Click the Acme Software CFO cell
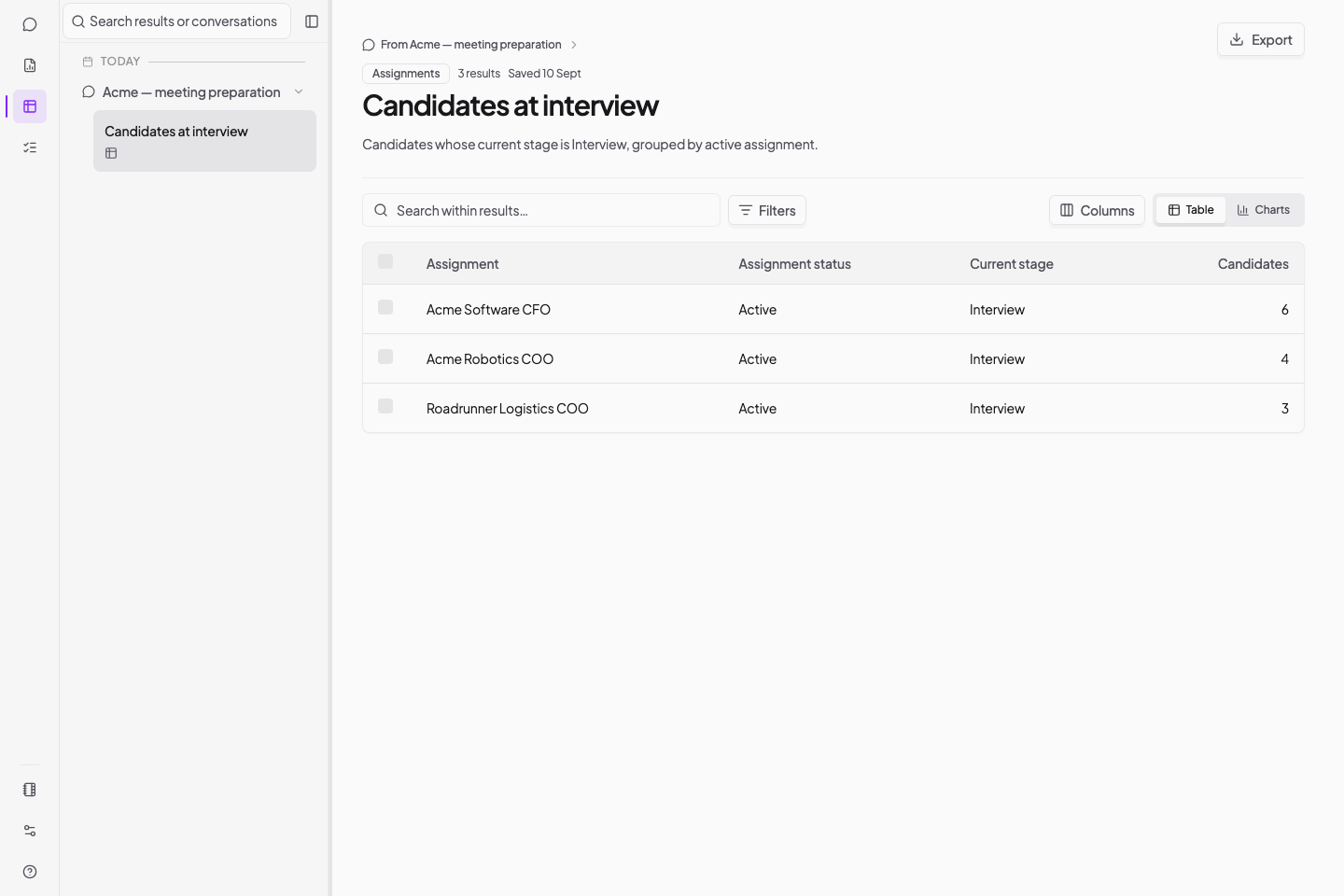 click(488, 310)
